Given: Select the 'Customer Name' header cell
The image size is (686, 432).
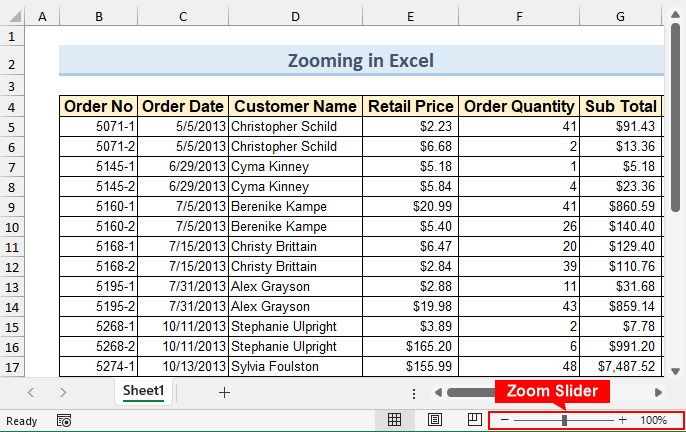Looking at the screenshot, I should click(x=295, y=106).
